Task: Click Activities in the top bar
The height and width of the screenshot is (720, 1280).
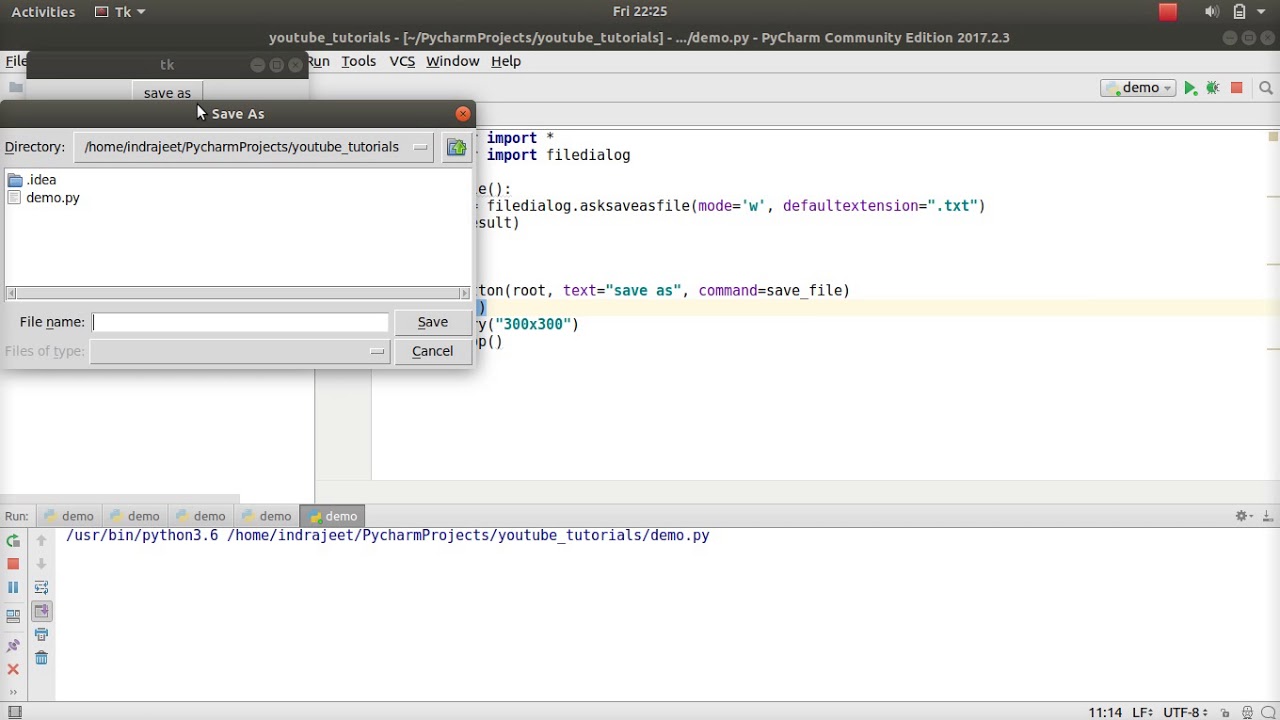Action: (x=43, y=12)
